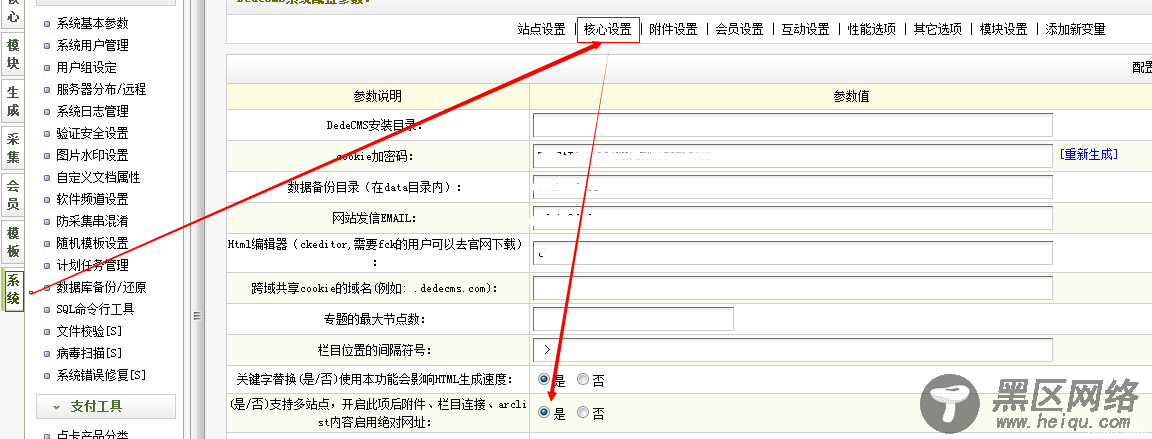
Task: Switch to 站点设置 tab
Action: click(x=541, y=29)
